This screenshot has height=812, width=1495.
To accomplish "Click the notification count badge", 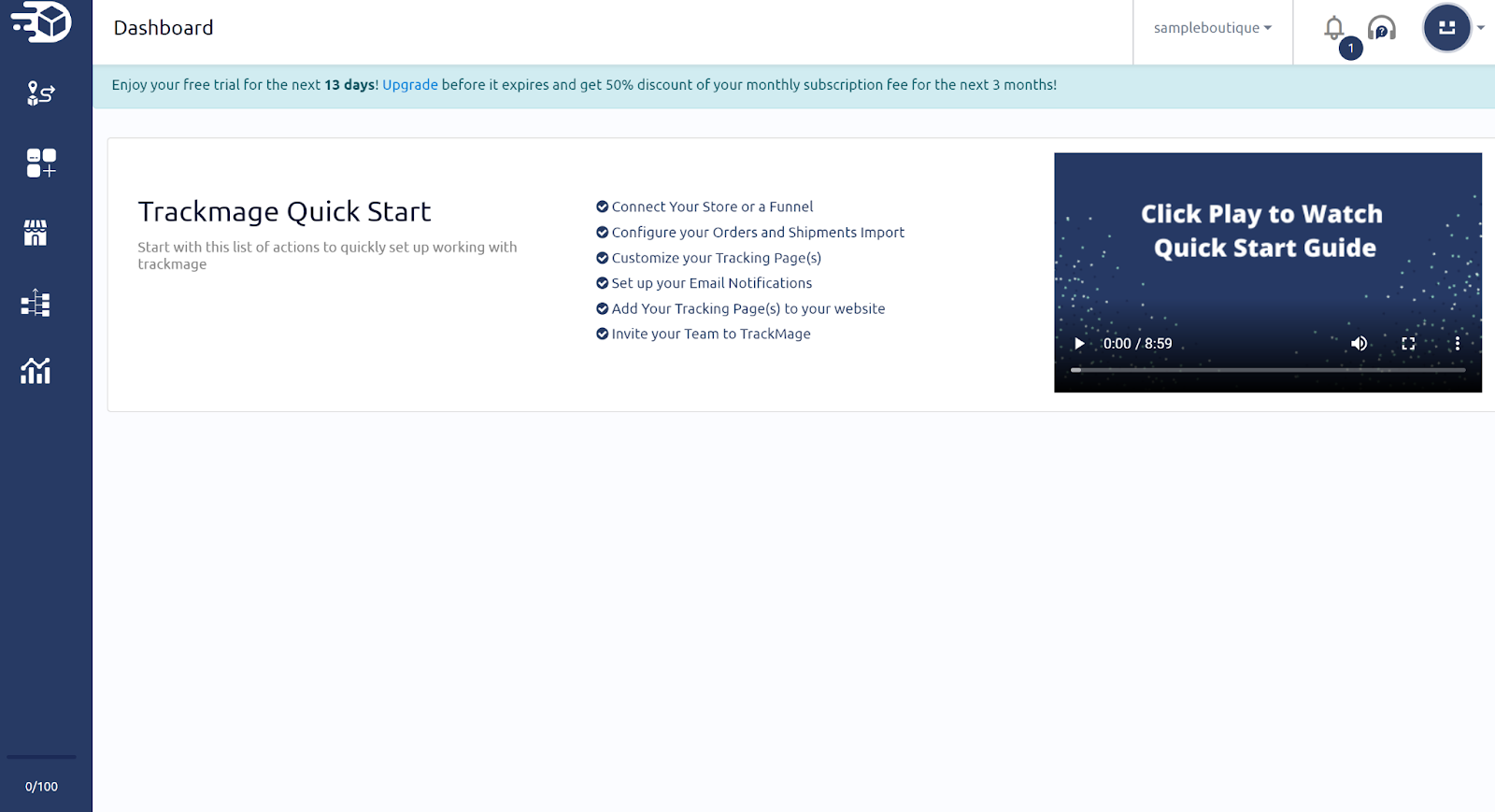I will (x=1351, y=49).
